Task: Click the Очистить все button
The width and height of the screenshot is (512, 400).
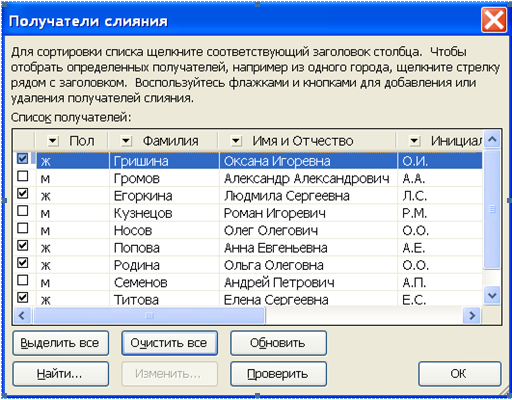Action: coord(169,343)
